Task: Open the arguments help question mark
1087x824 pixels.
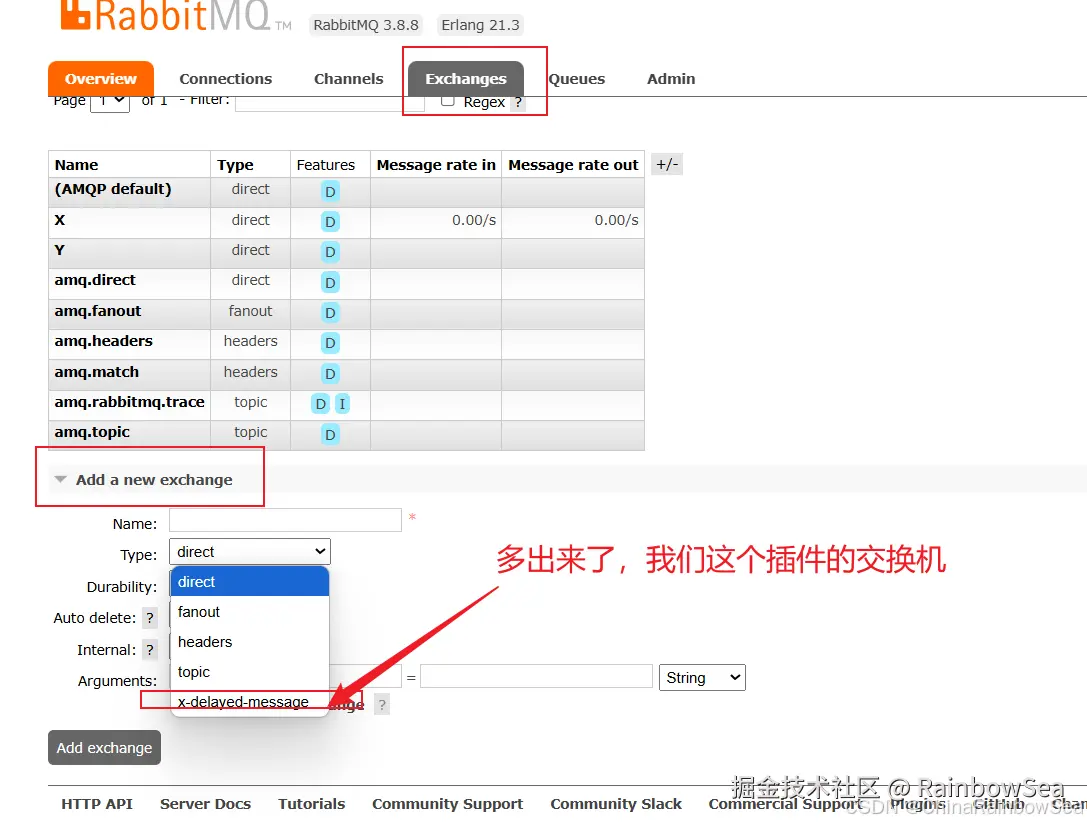Action: pyautogui.click(x=381, y=705)
